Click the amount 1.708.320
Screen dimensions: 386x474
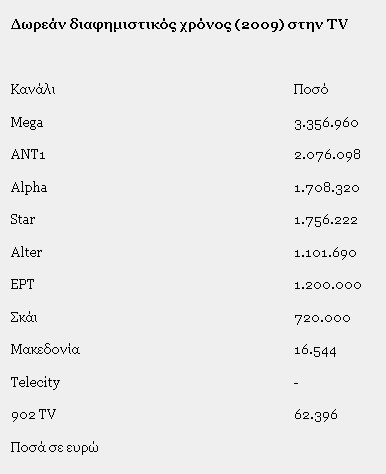[326, 188]
